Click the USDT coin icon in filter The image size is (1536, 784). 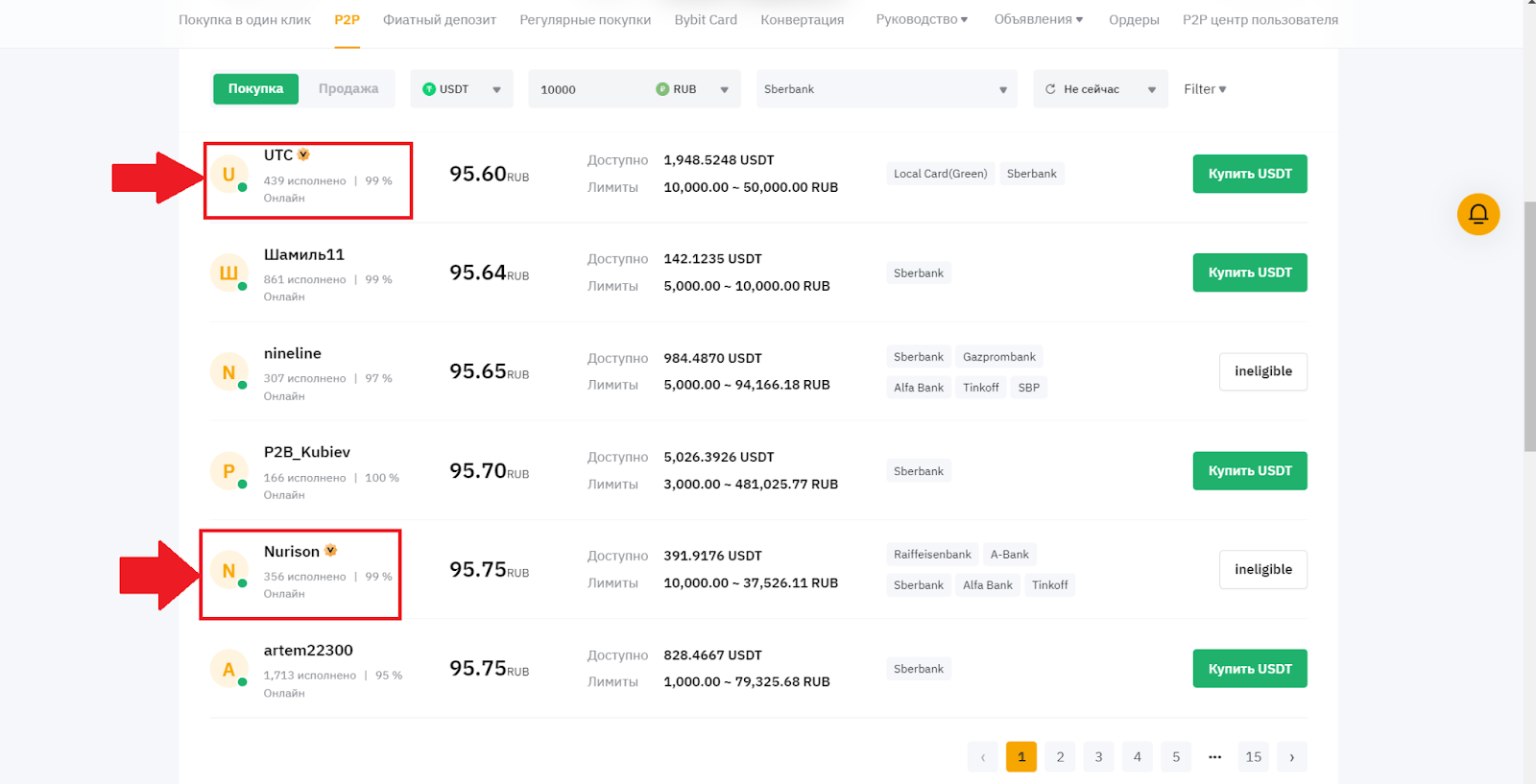429,89
